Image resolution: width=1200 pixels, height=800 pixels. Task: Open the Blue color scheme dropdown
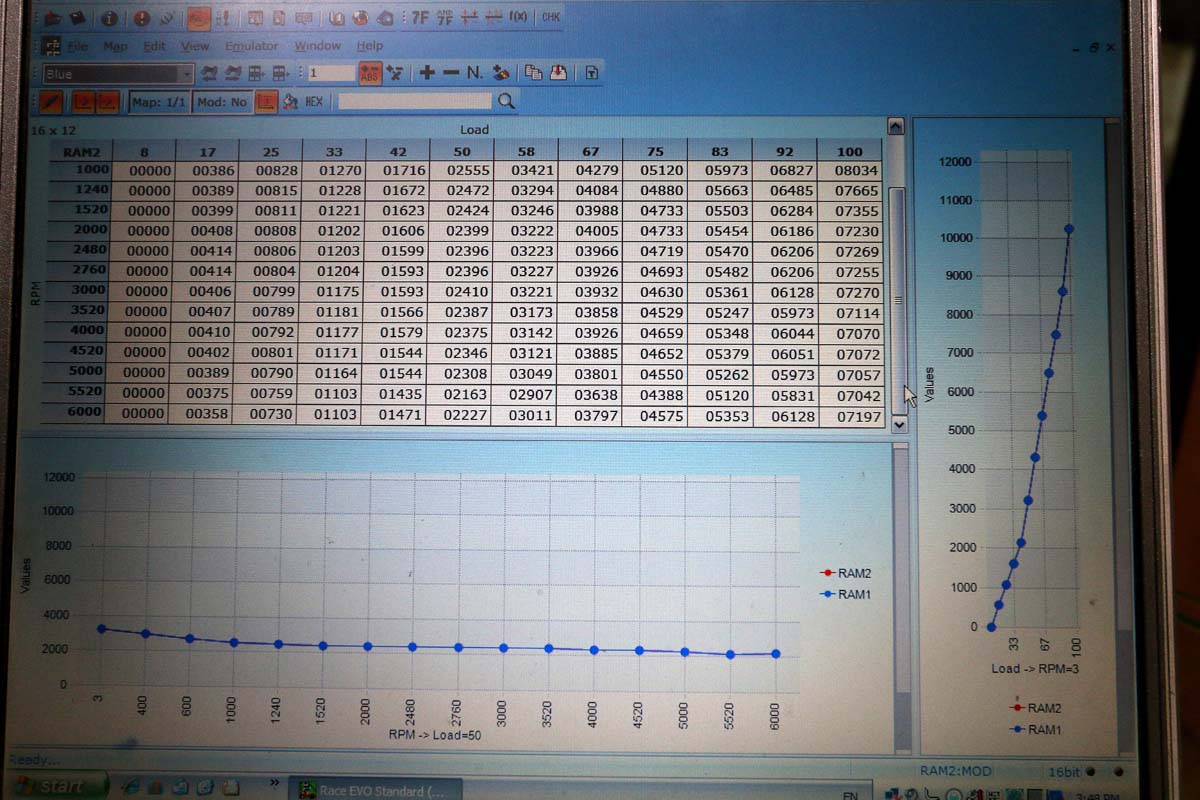(185, 74)
